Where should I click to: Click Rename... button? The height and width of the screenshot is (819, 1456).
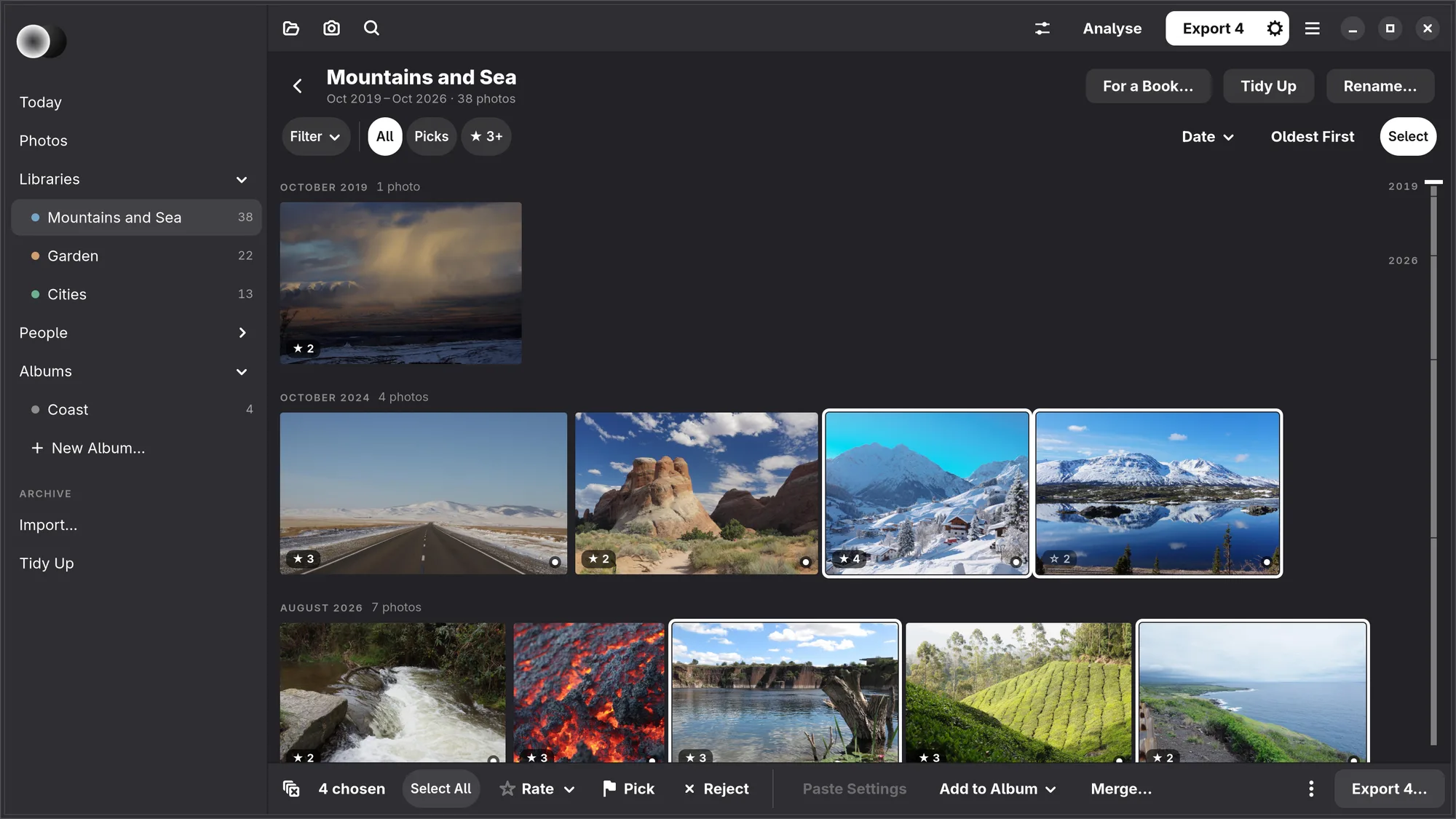tap(1380, 86)
